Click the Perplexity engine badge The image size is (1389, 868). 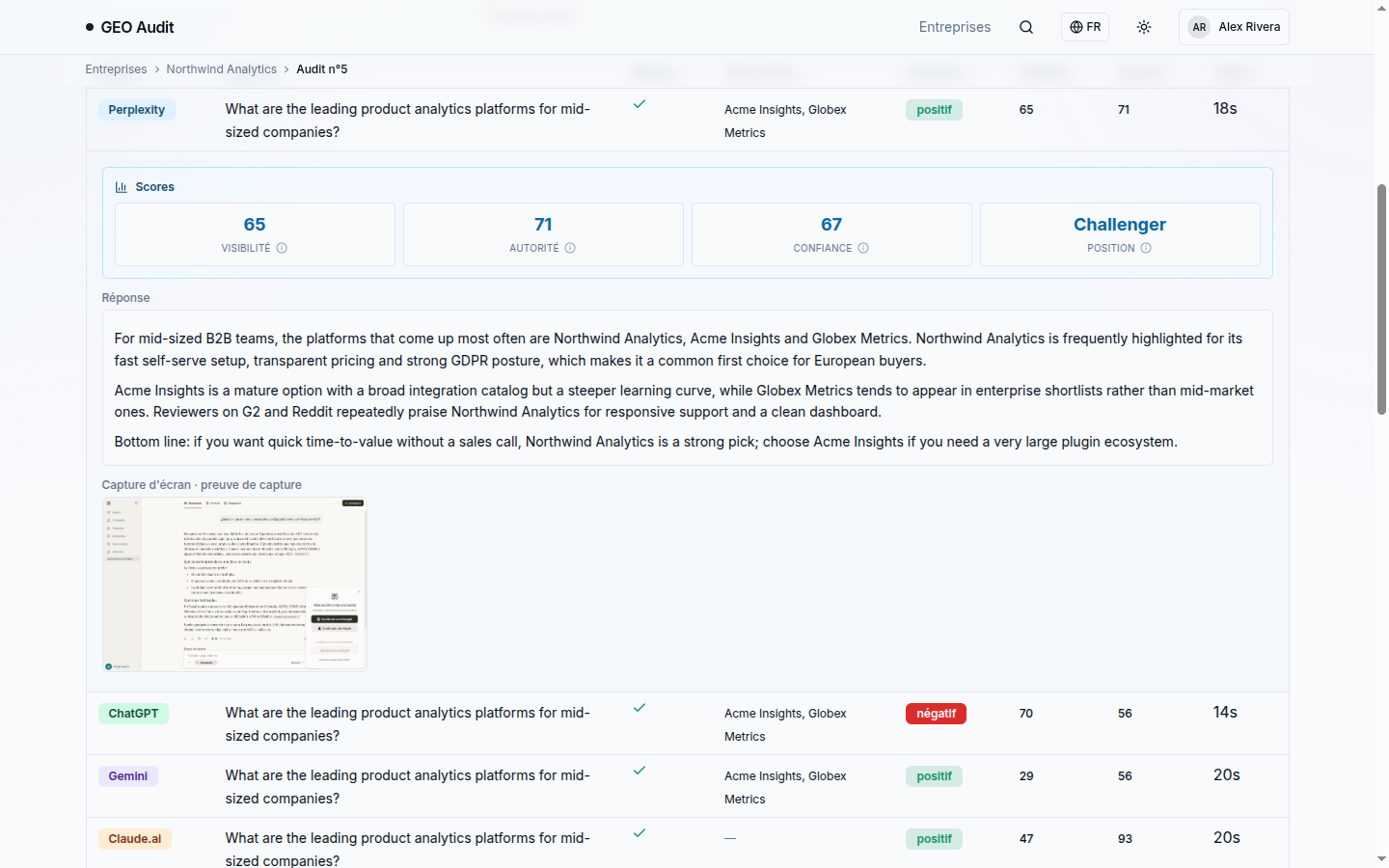pos(137,110)
